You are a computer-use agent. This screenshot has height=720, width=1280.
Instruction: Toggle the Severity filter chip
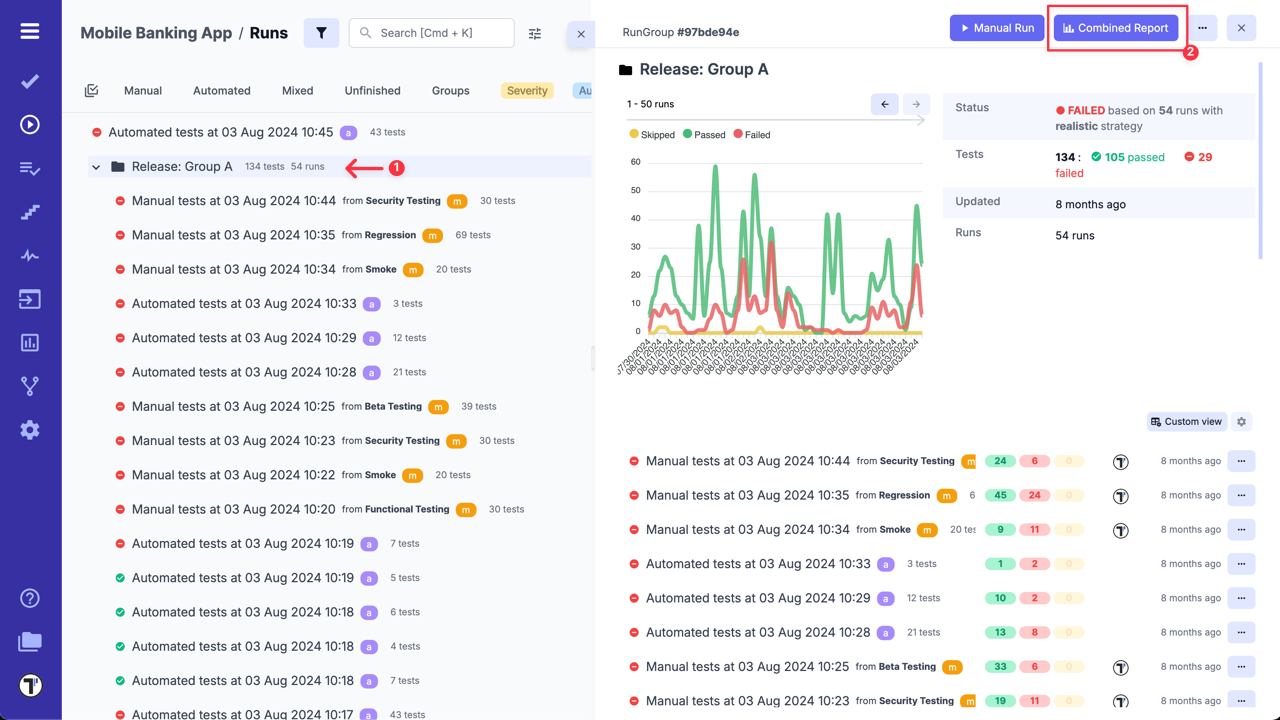click(x=527, y=90)
